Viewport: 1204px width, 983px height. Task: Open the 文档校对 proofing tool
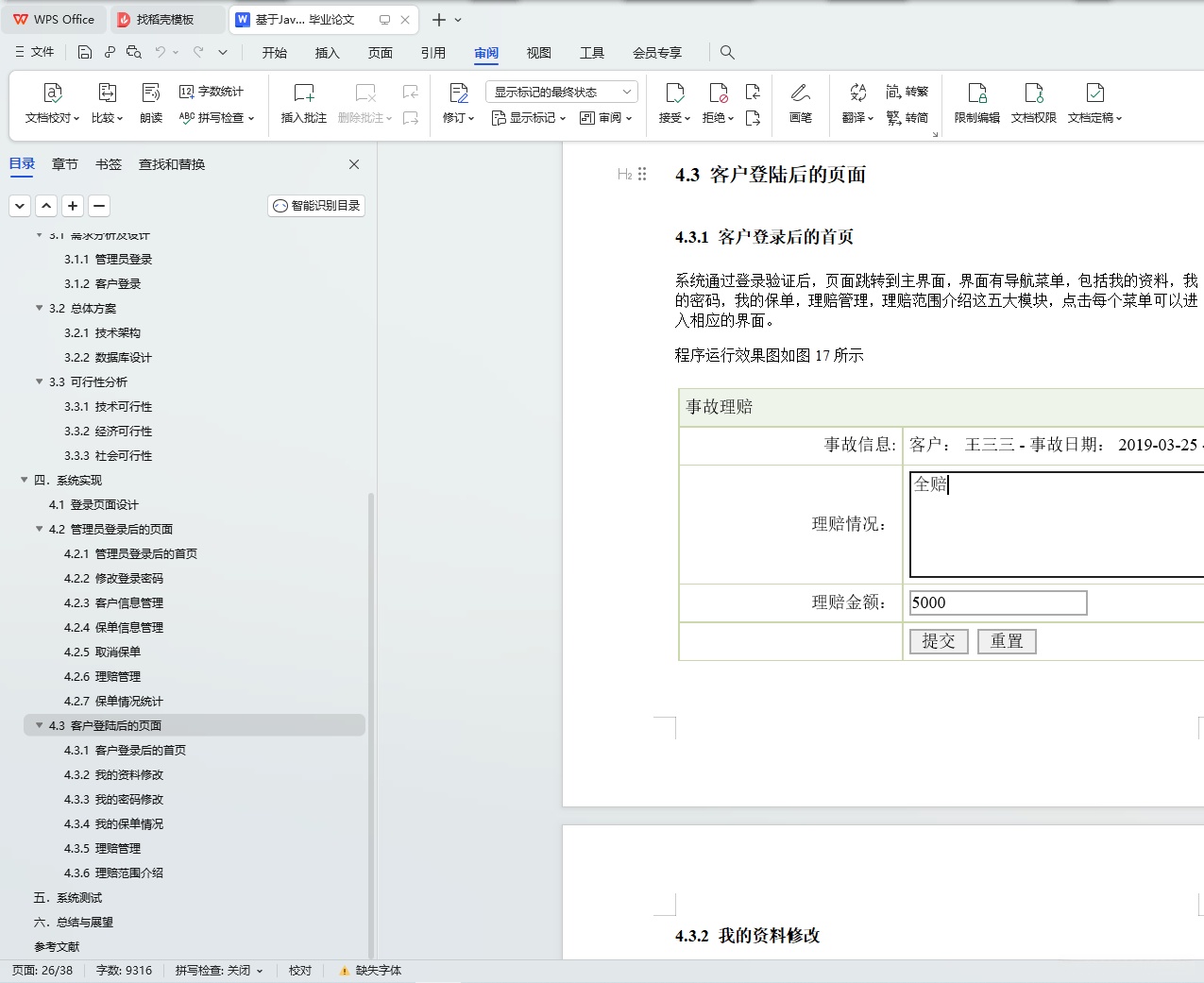[x=51, y=102]
